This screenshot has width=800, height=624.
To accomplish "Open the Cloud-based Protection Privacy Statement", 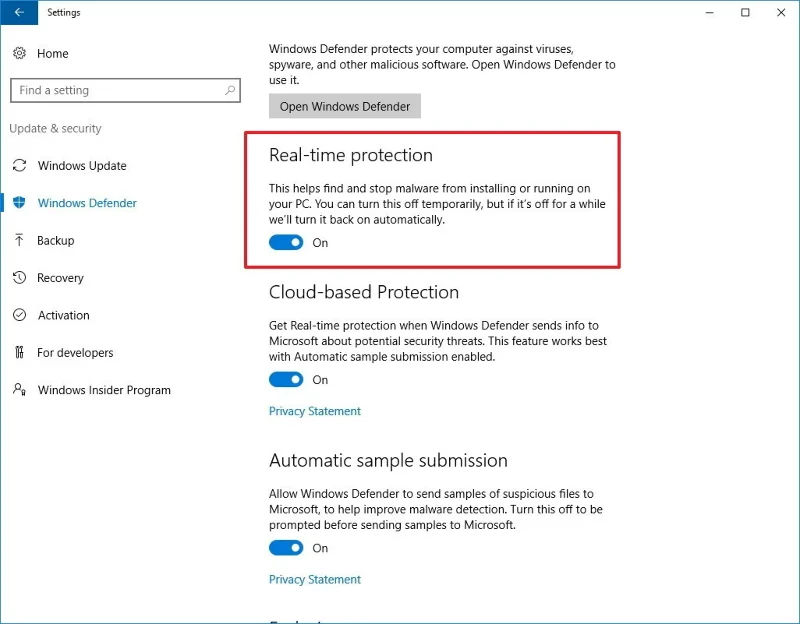I will (x=314, y=410).
